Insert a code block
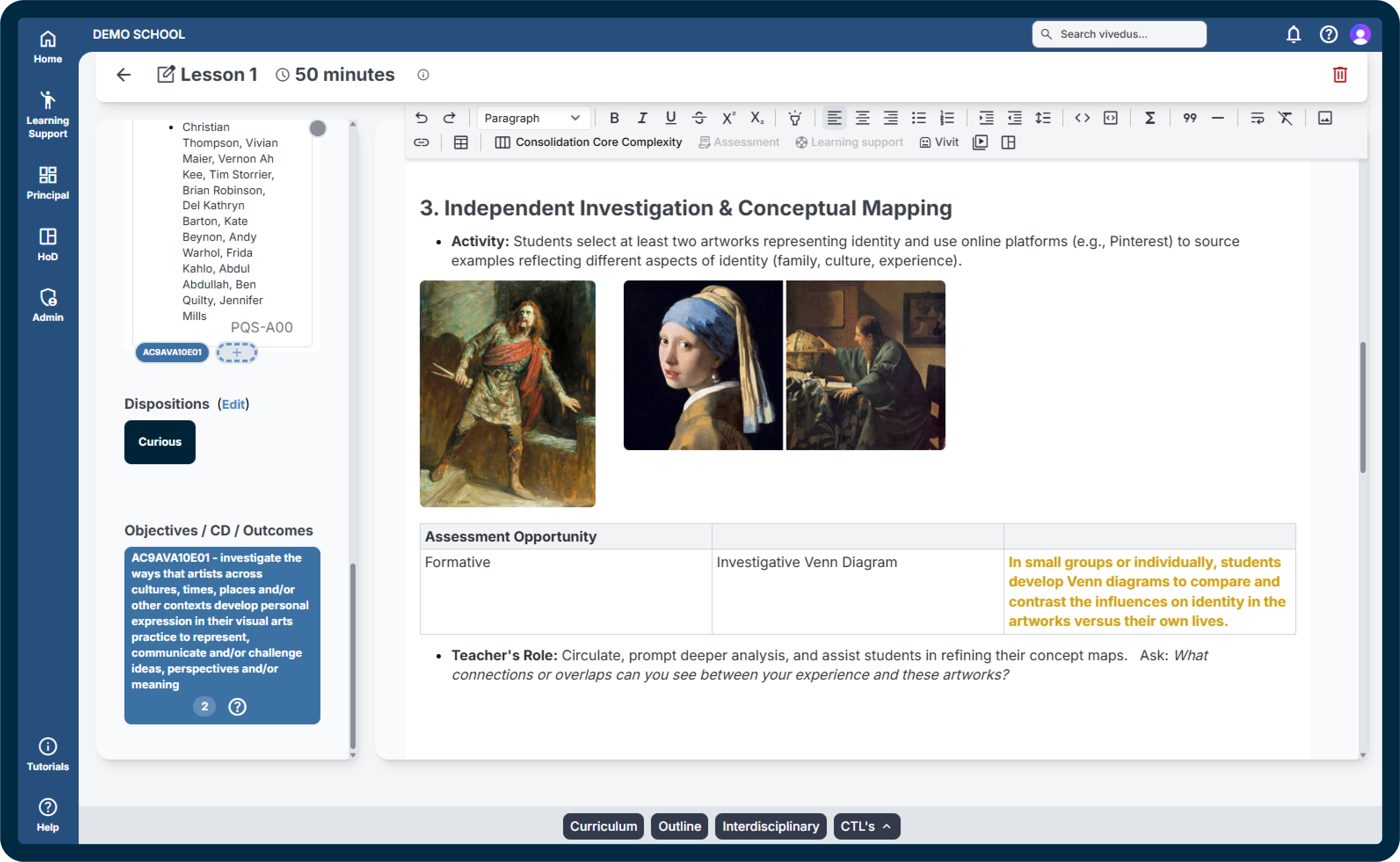1400x862 pixels. coord(1110,118)
